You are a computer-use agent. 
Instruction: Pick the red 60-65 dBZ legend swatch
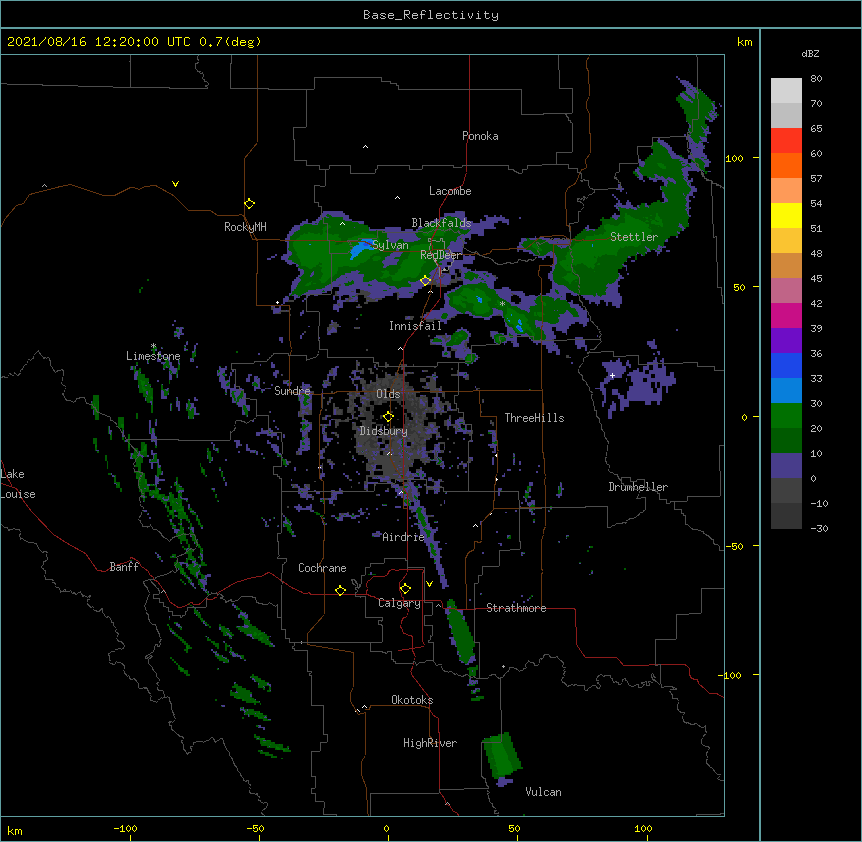click(x=786, y=141)
